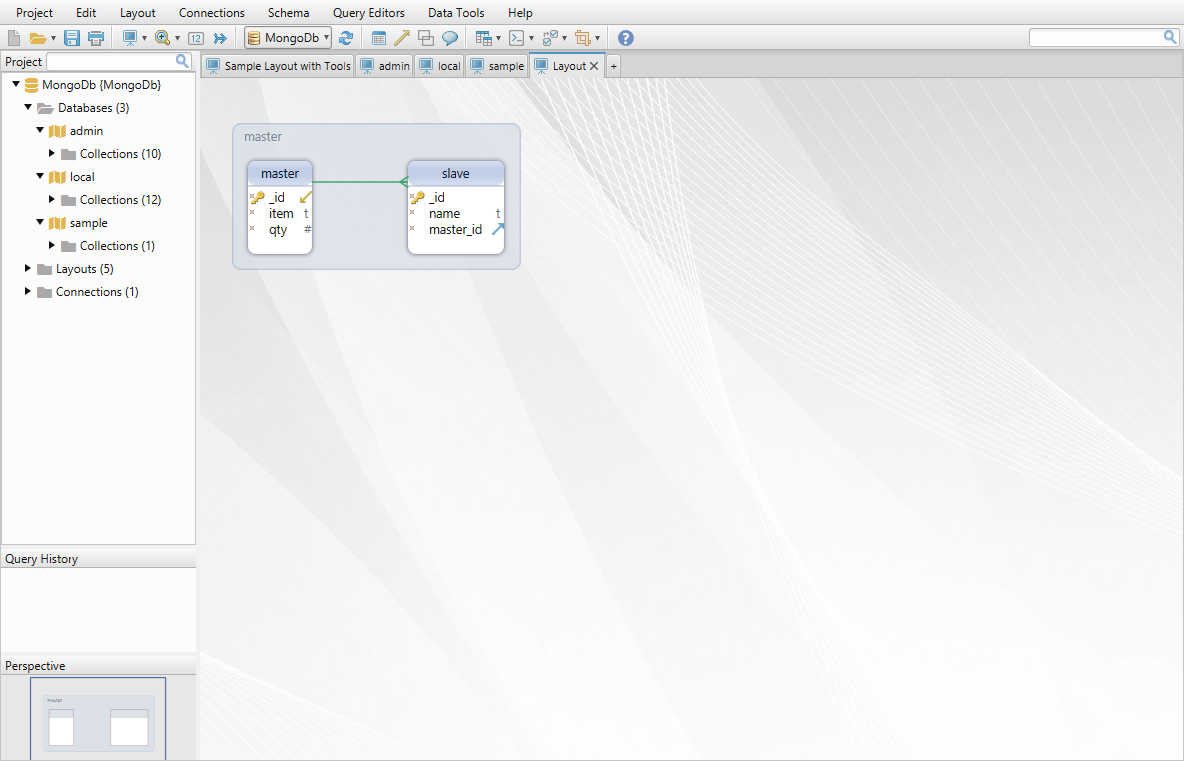The height and width of the screenshot is (761, 1184).
Task: Collapse the admin database node
Action: [40, 130]
